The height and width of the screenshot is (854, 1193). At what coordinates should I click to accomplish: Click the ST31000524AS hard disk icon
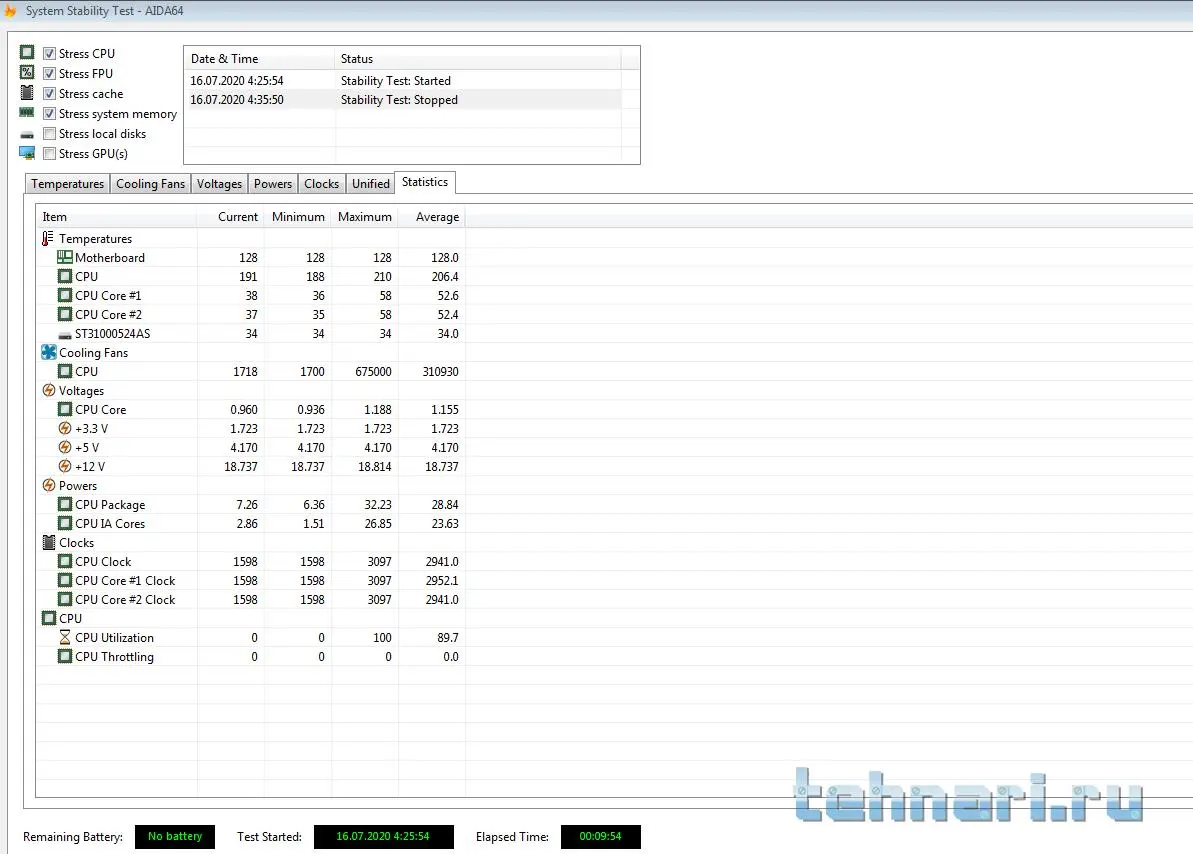[x=65, y=334]
